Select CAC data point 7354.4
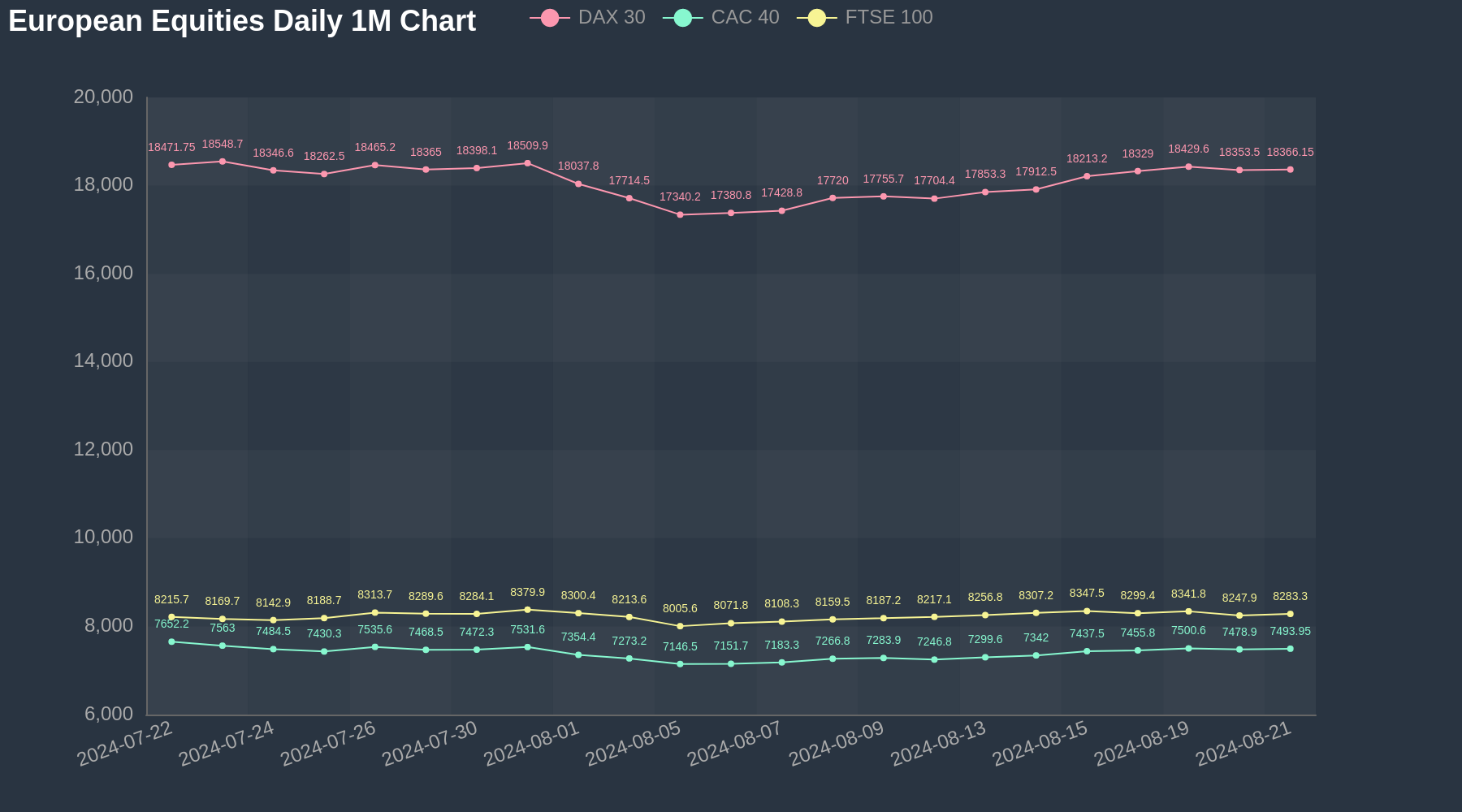 tap(578, 654)
